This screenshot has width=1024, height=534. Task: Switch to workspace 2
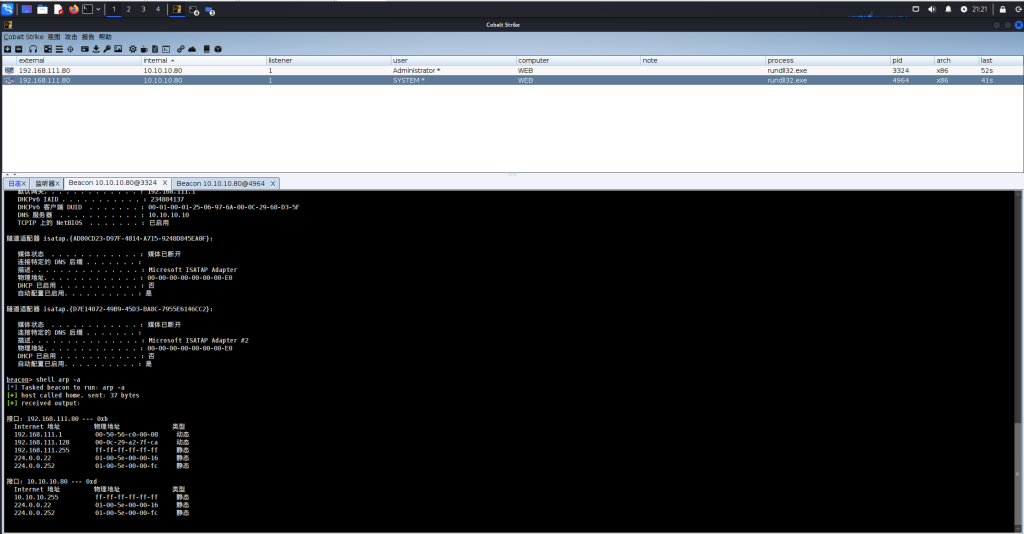point(129,9)
